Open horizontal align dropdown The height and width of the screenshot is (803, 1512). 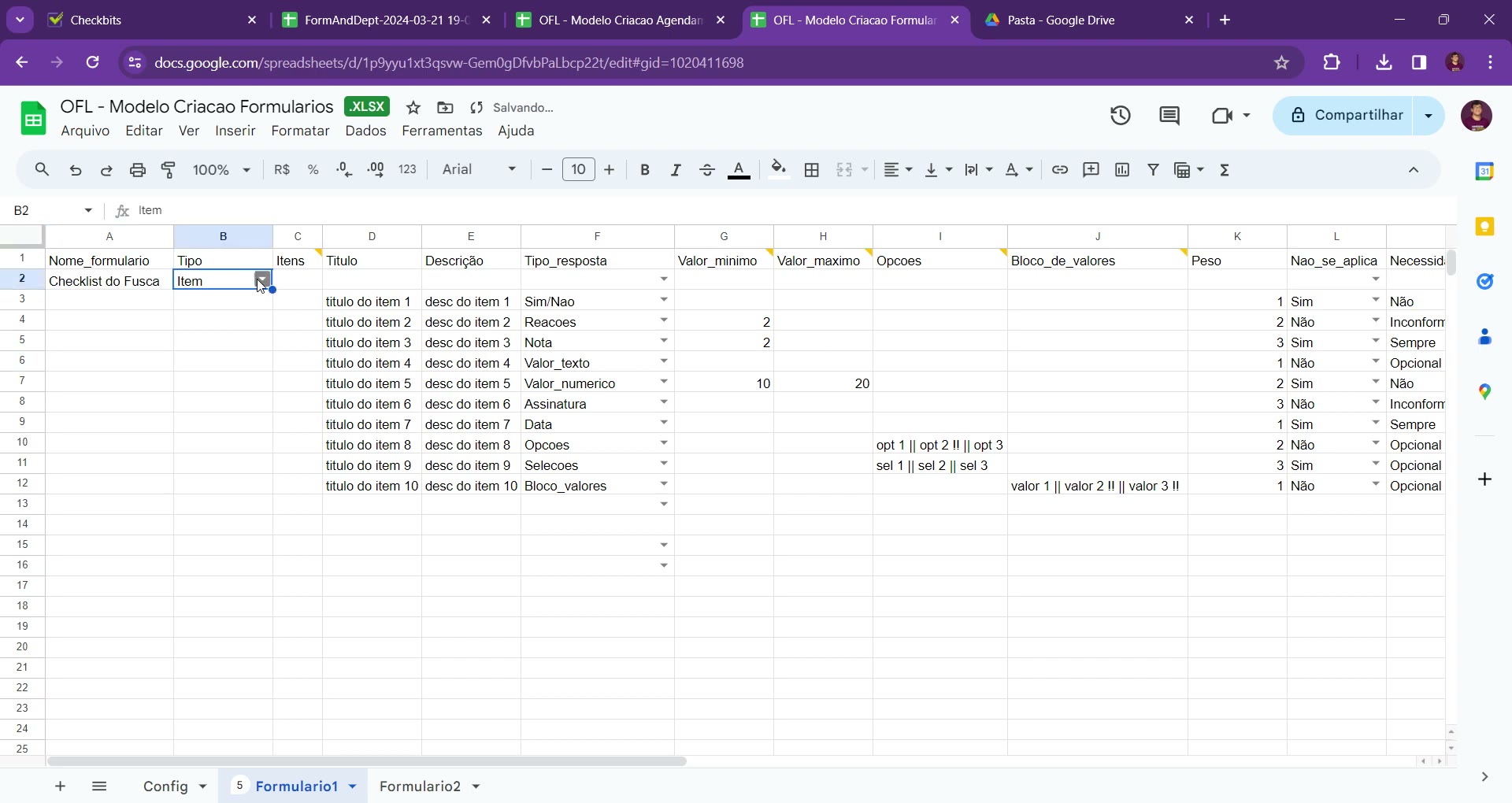tap(897, 169)
